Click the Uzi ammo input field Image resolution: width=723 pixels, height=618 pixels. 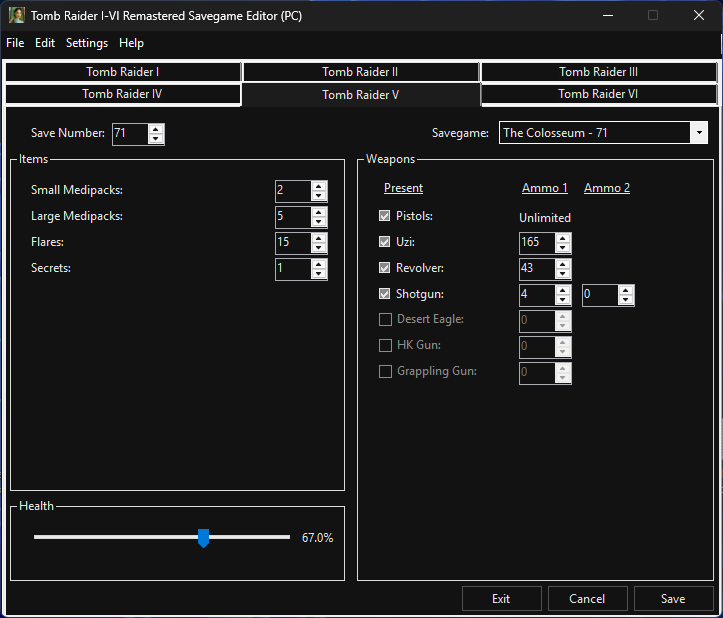pyautogui.click(x=537, y=244)
